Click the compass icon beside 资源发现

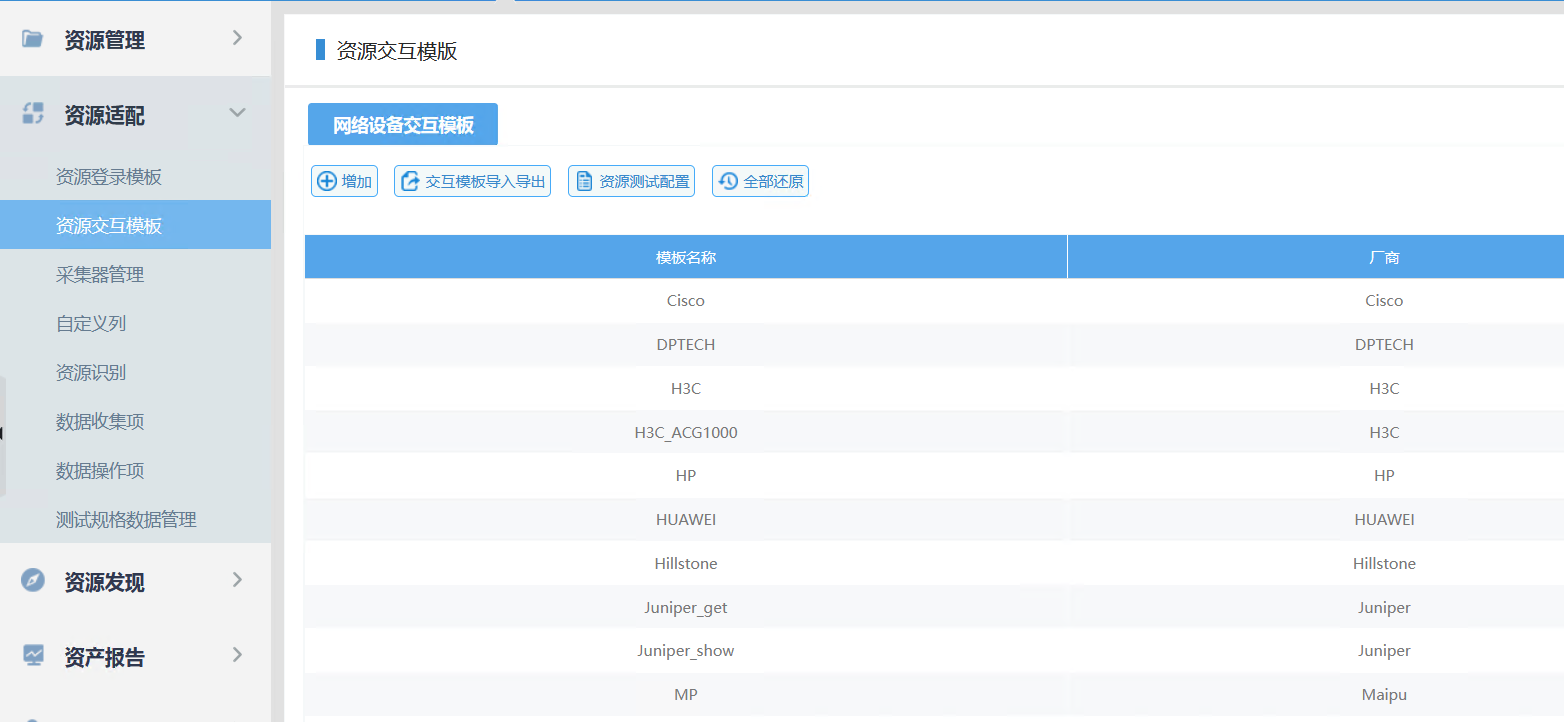pos(33,580)
